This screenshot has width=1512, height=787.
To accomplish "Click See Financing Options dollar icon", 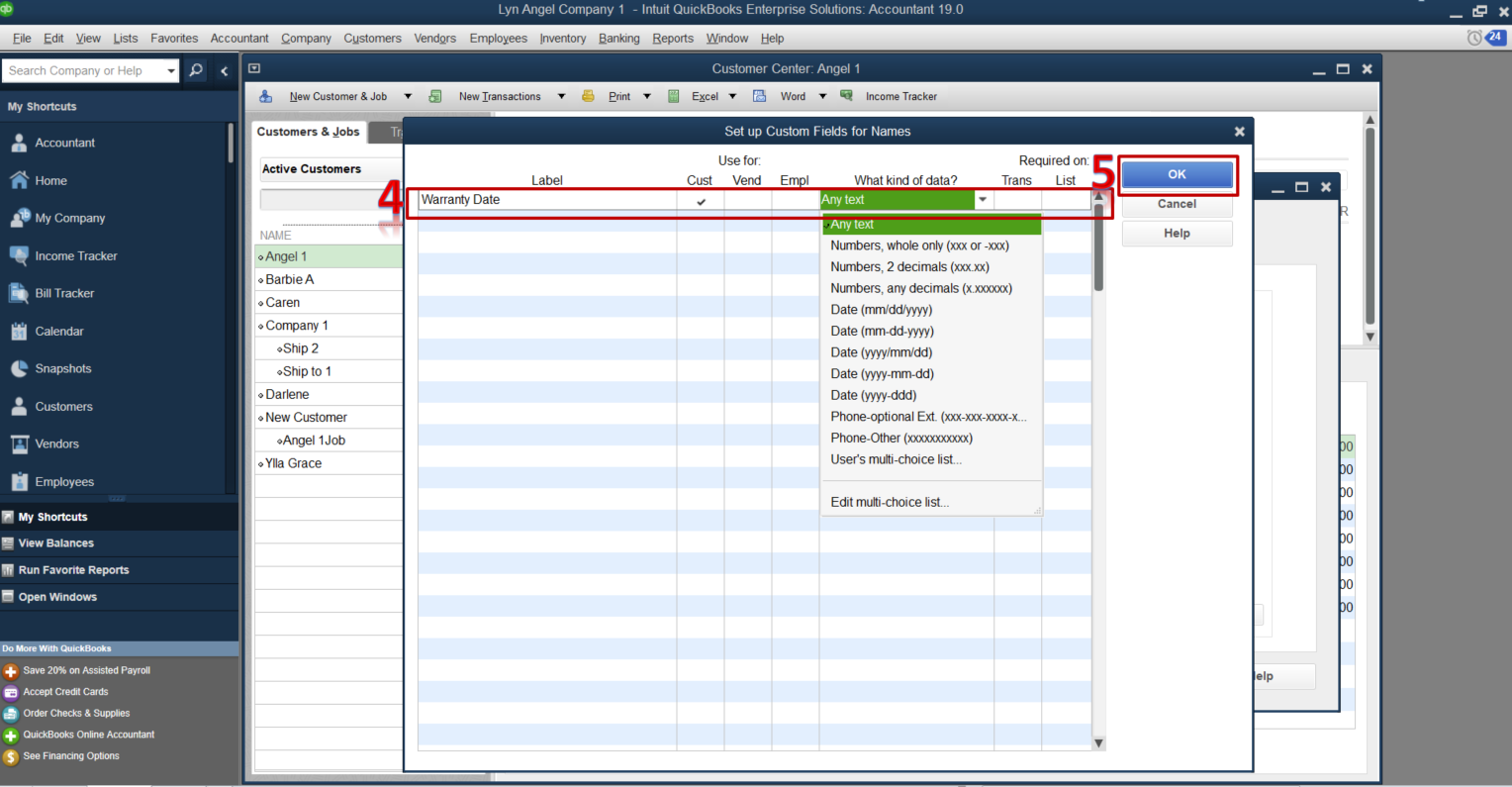I will click(x=11, y=757).
